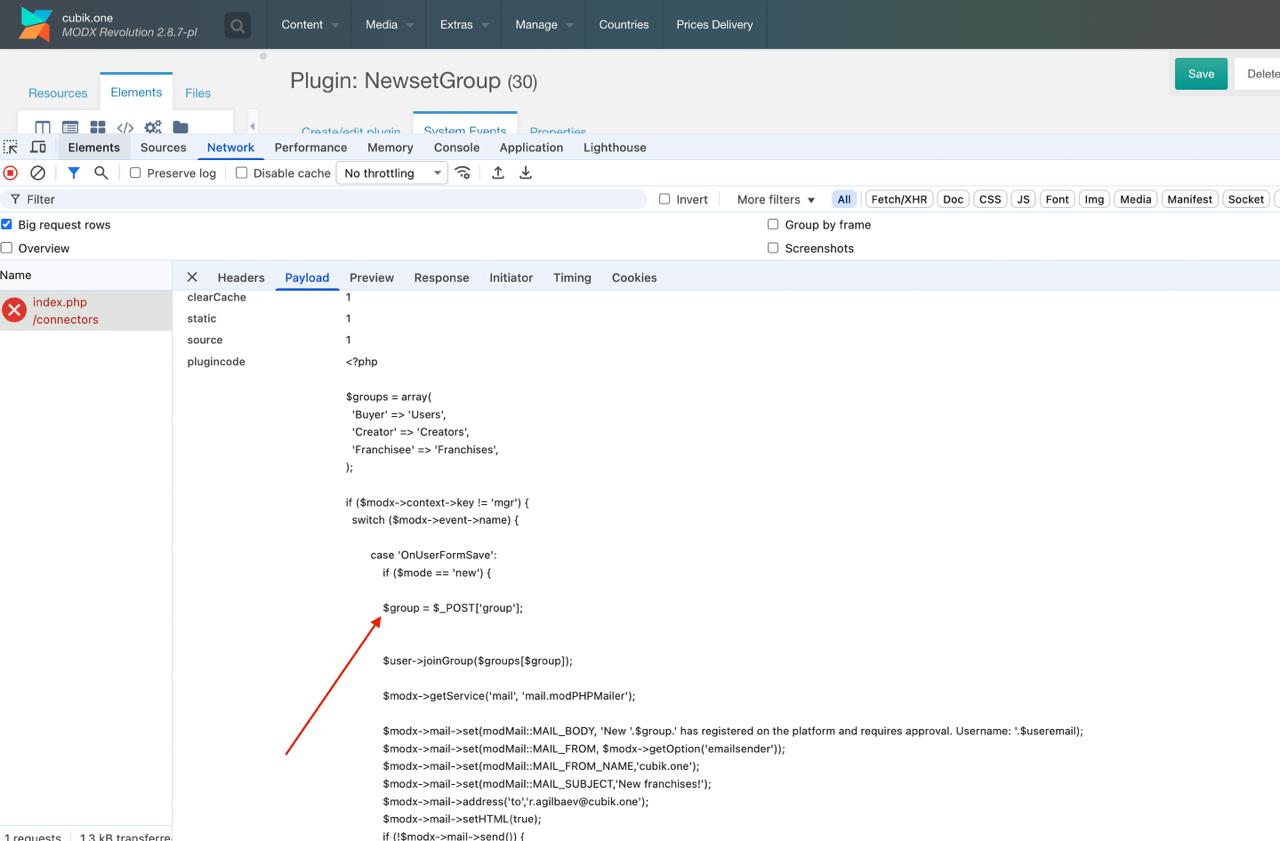Check the Disable cache checkbox
1280x841 pixels.
click(x=241, y=173)
